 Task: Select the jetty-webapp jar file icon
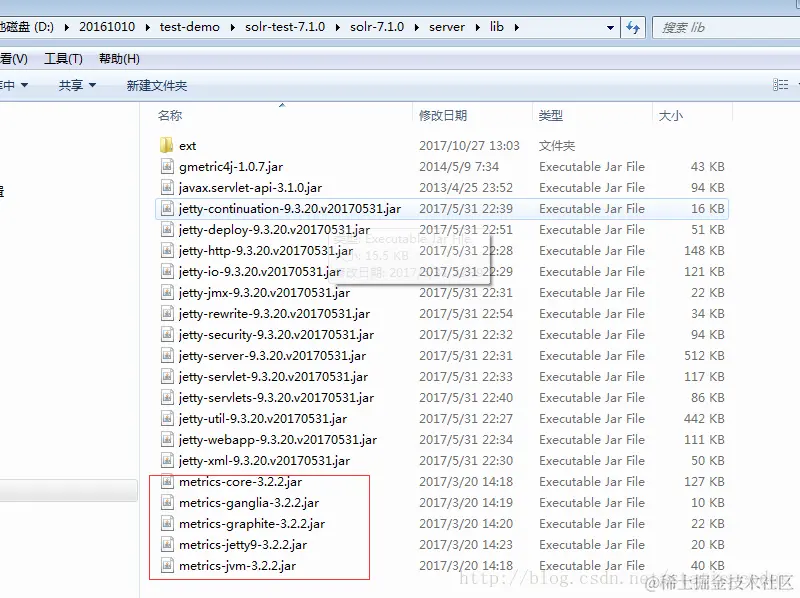click(167, 439)
